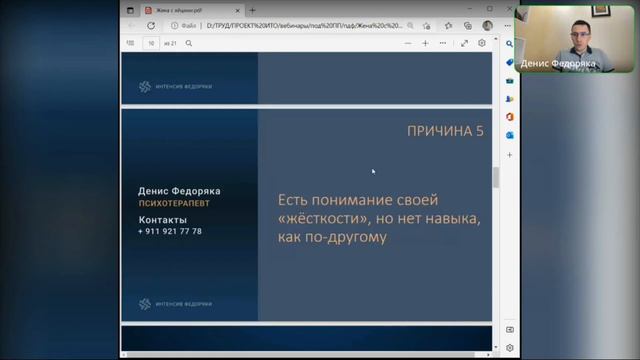Open the sidebar Office icon
This screenshot has height=360, width=640.
click(509, 117)
